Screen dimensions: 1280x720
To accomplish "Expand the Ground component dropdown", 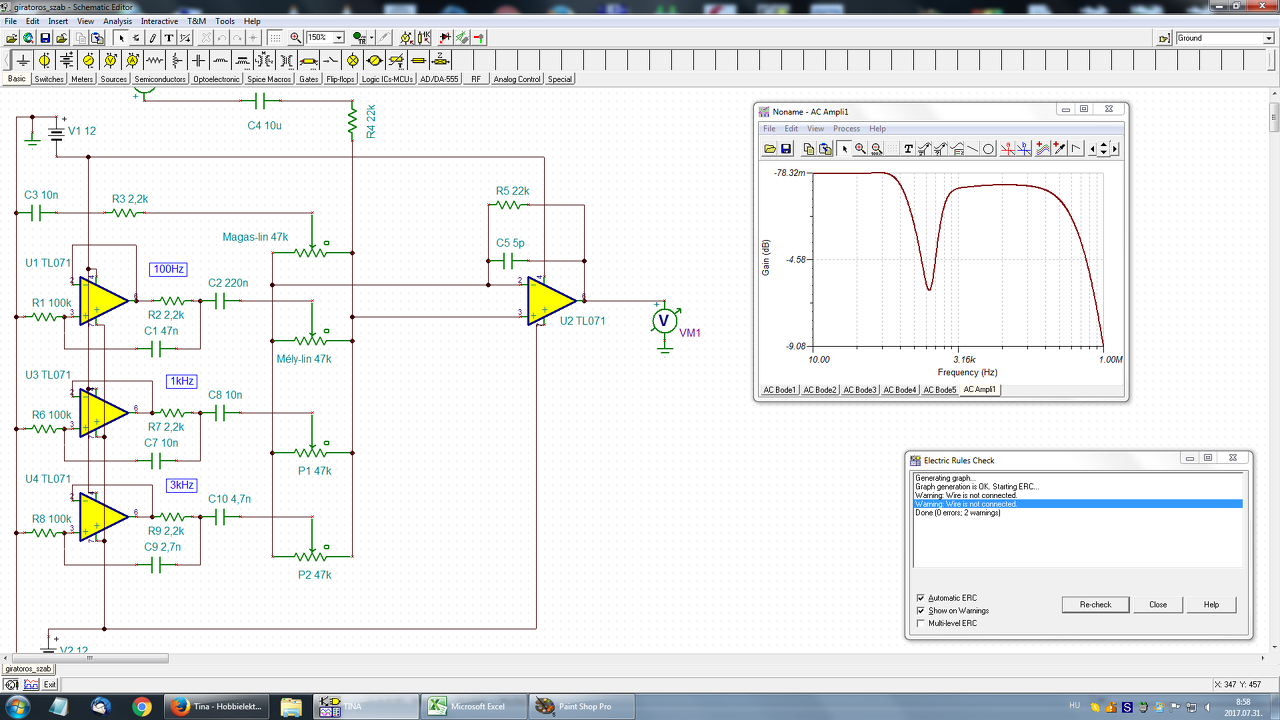I will point(1268,38).
